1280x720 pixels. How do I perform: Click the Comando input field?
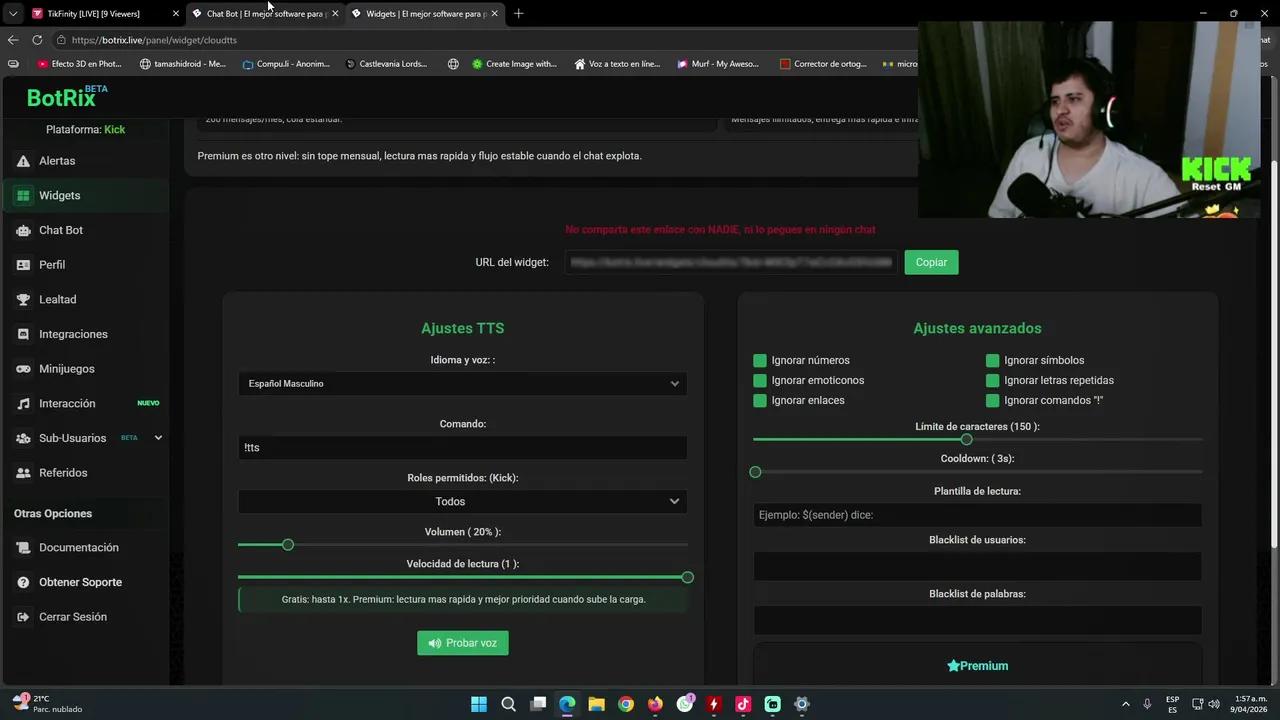[x=463, y=448]
